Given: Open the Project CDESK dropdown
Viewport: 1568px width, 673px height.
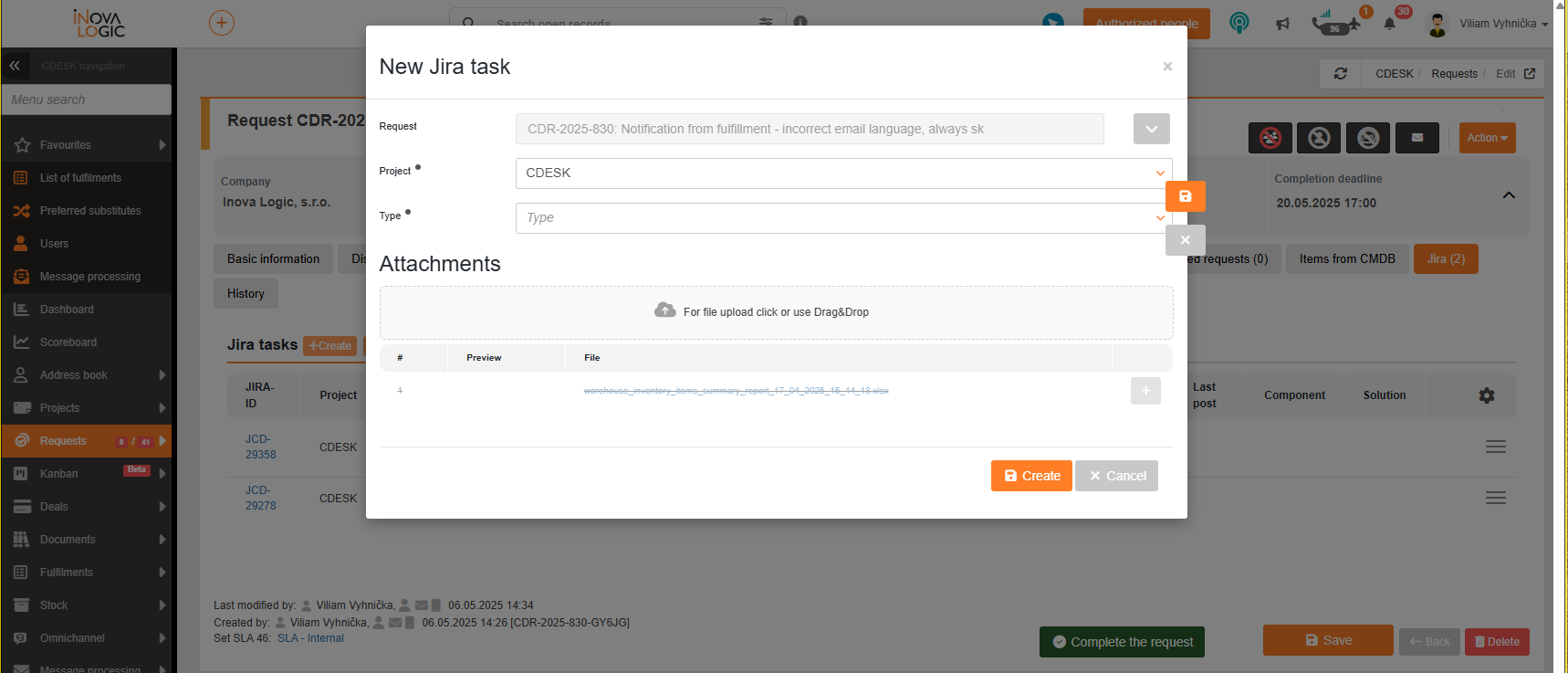Looking at the screenshot, I should pos(843,174).
